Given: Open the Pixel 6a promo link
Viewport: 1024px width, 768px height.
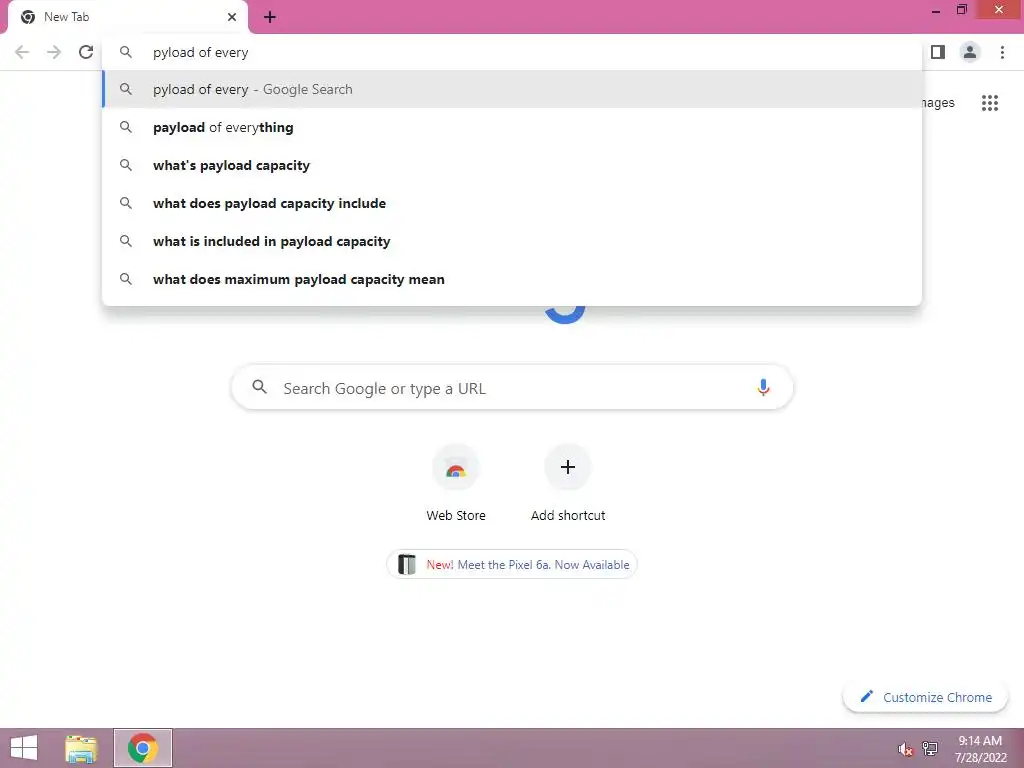Looking at the screenshot, I should pyautogui.click(x=512, y=564).
